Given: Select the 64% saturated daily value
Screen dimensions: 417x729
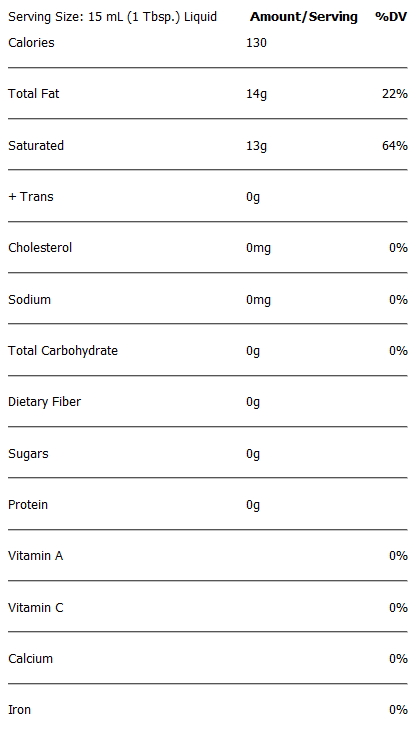Looking at the screenshot, I should 395,146.
